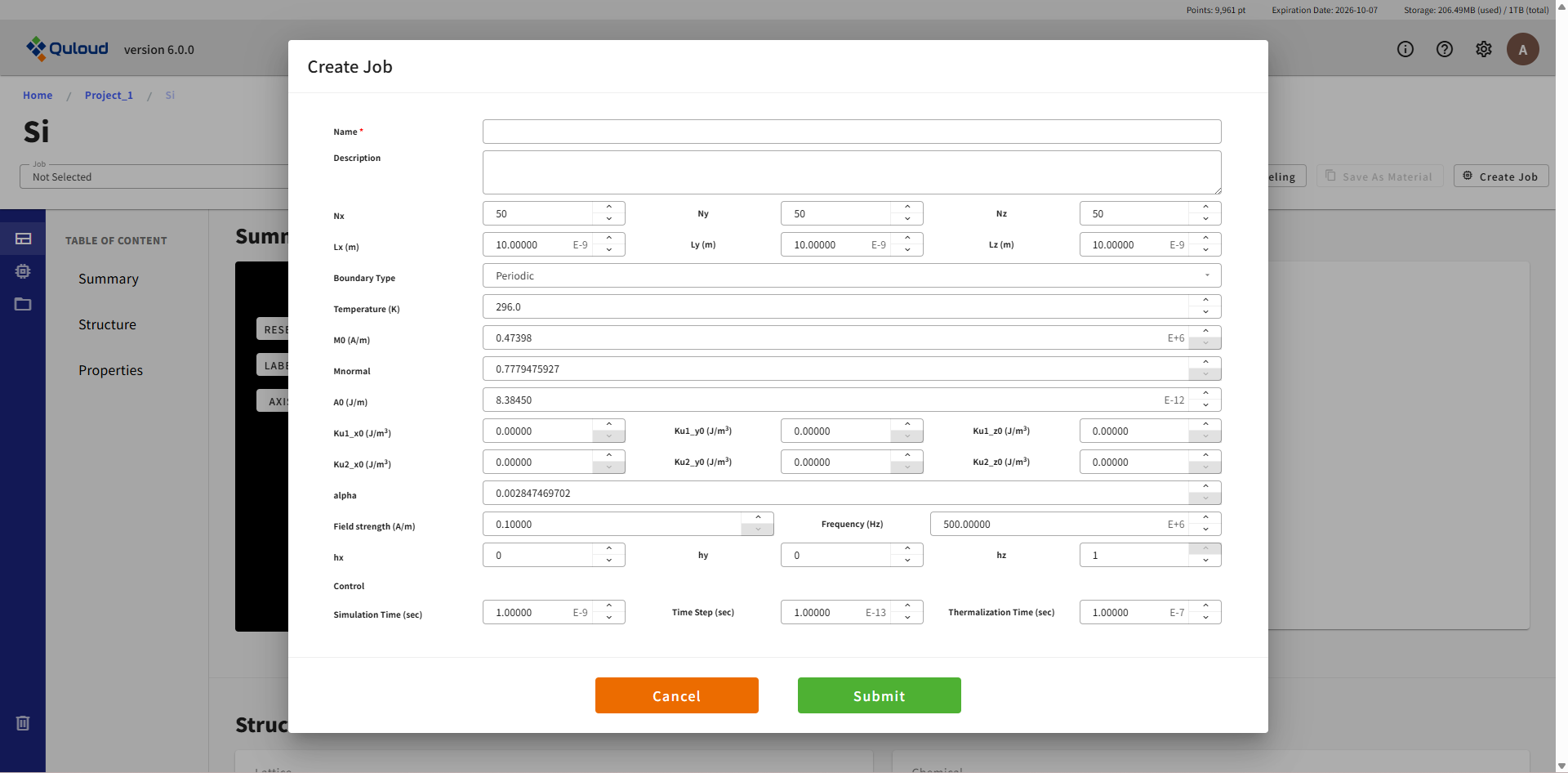The image size is (1568, 773).
Task: Open the Boundary Type dropdown
Action: (x=851, y=275)
